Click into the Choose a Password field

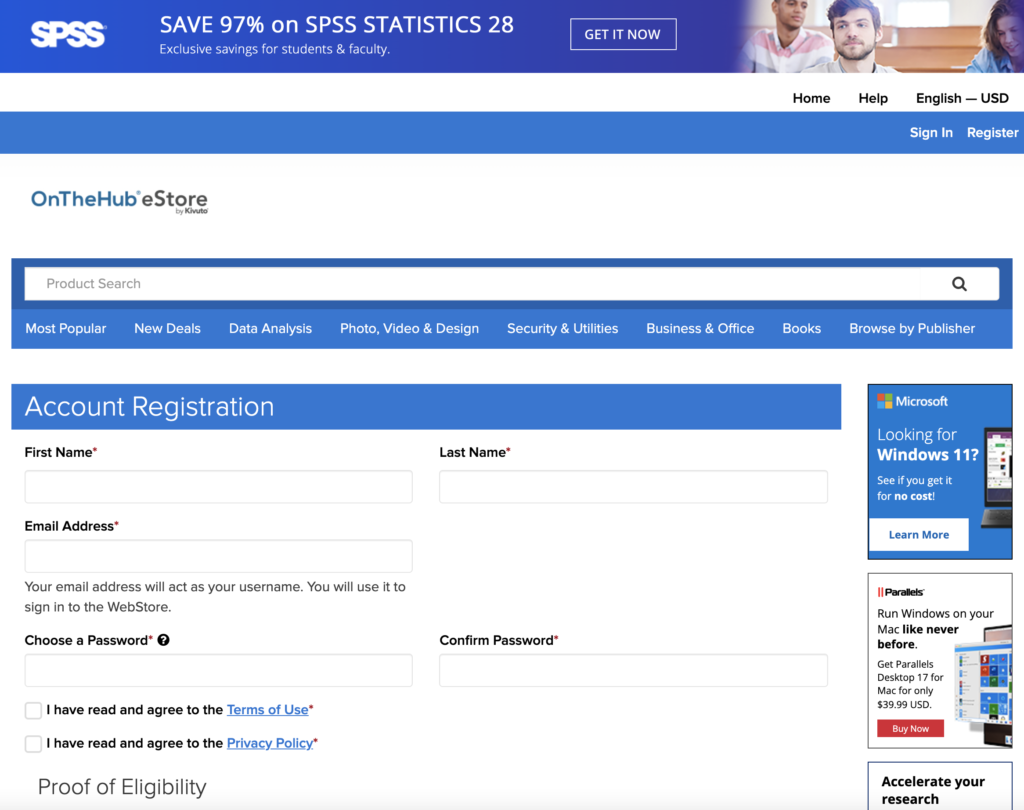click(219, 670)
